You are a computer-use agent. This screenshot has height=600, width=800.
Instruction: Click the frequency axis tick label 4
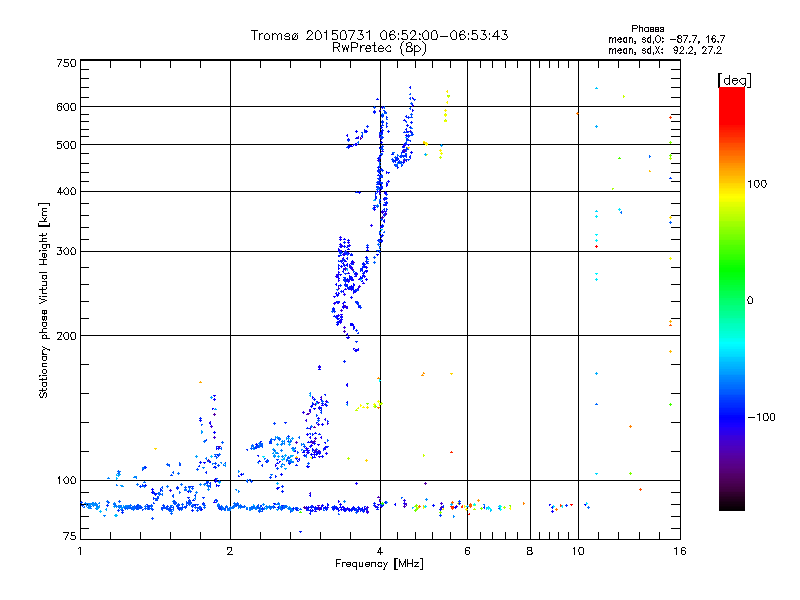tap(380, 551)
